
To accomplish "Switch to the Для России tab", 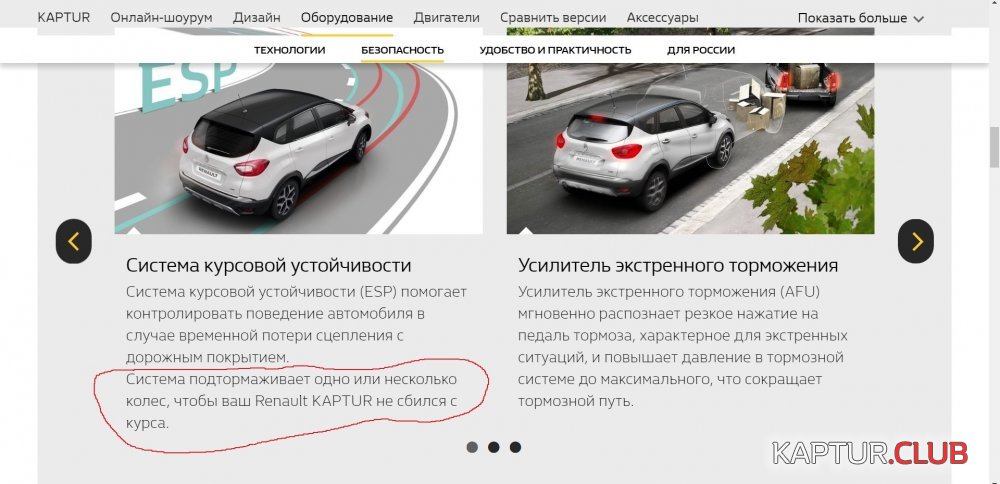I will point(701,50).
